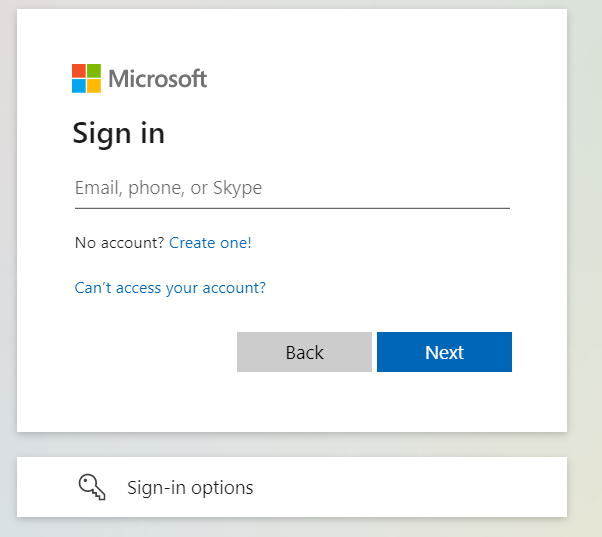The image size is (602, 537).
Task: Click the gap between the Back and Next buttons
Action: (x=374, y=352)
